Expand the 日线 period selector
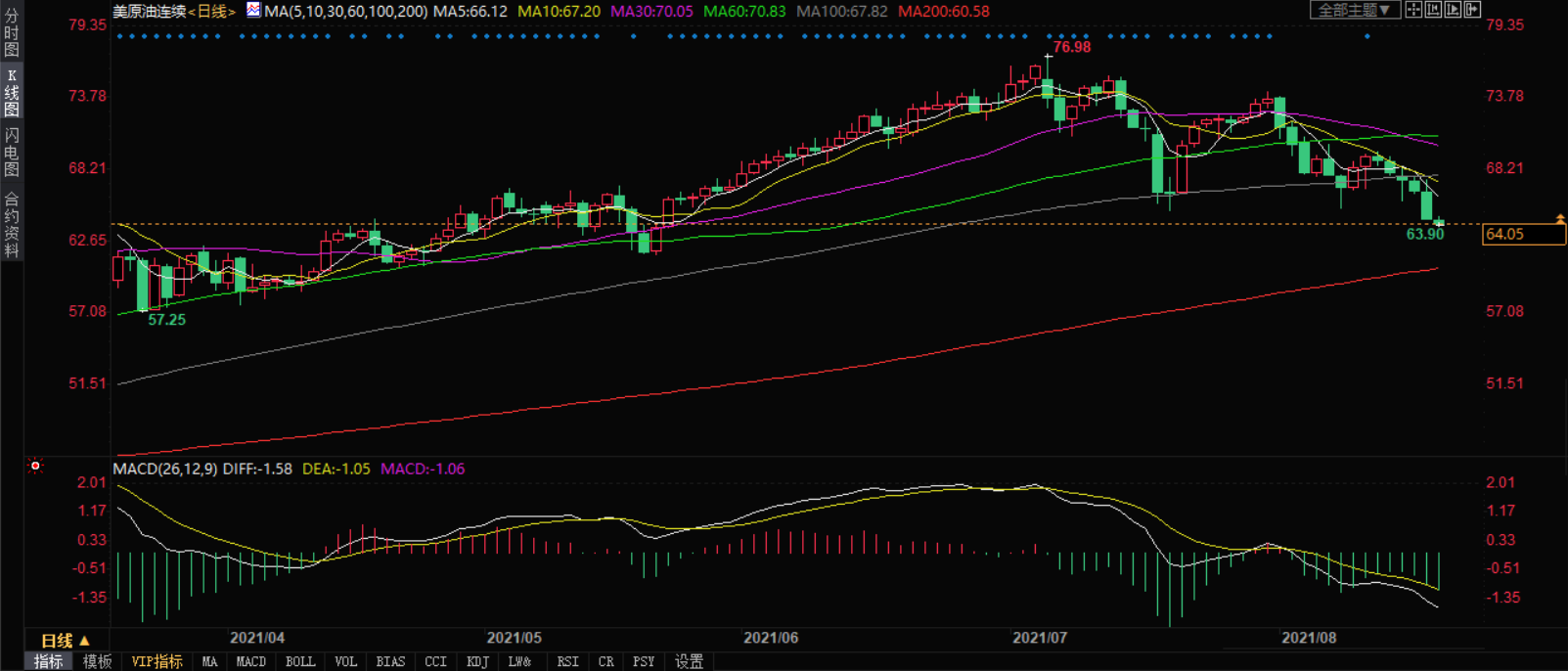1568x671 pixels. pos(66,641)
